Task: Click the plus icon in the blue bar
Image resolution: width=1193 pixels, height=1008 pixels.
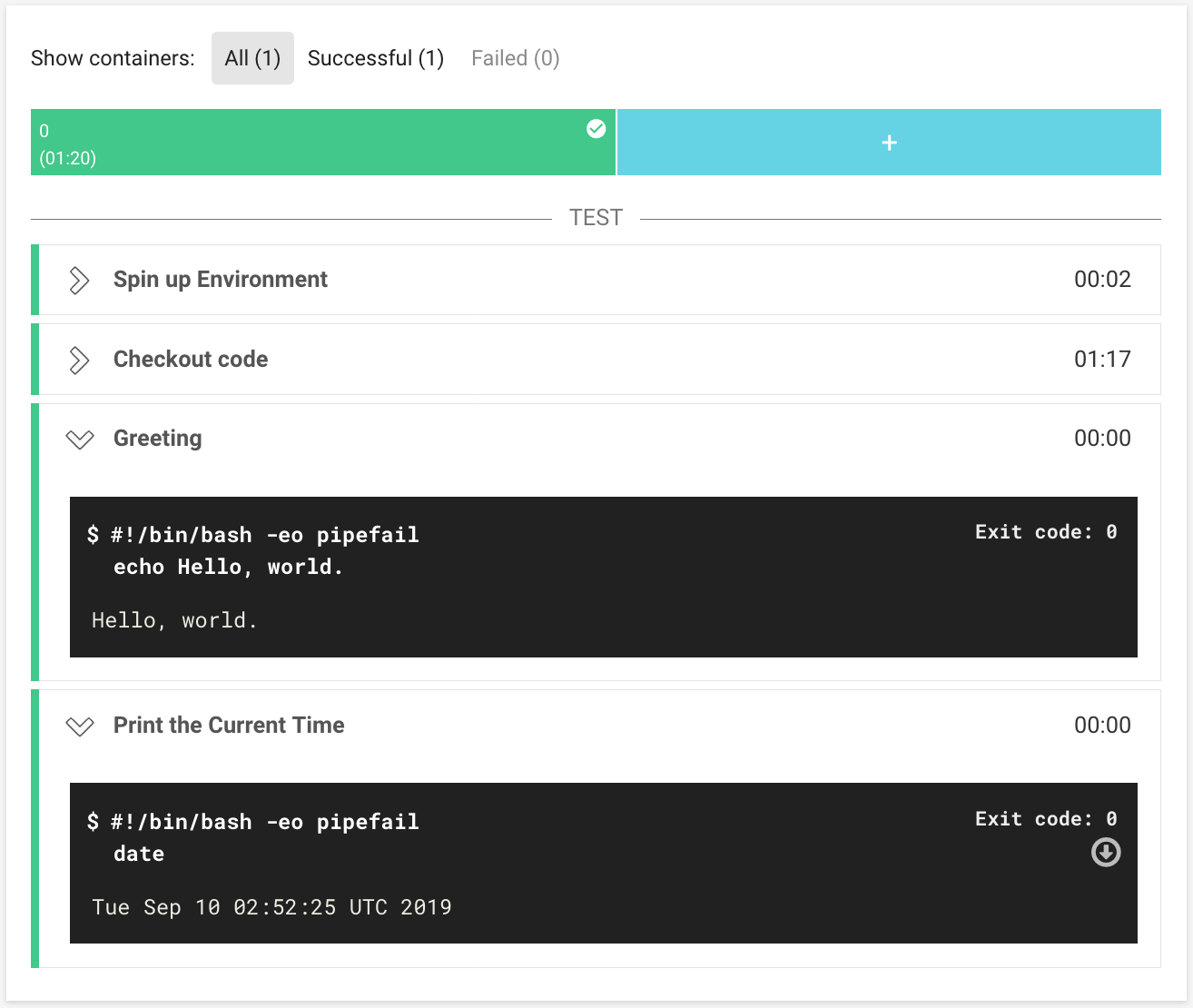Action: coord(889,143)
